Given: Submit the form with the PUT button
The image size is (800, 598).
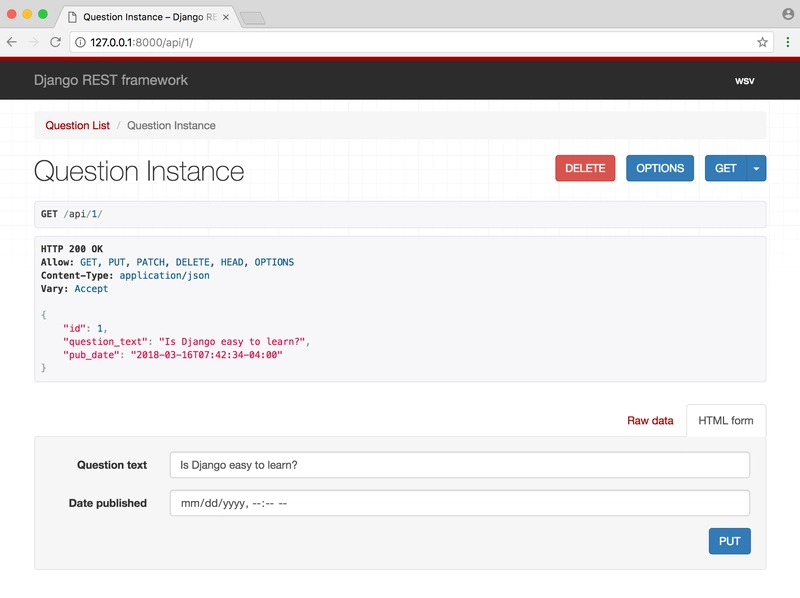Looking at the screenshot, I should [730, 541].
